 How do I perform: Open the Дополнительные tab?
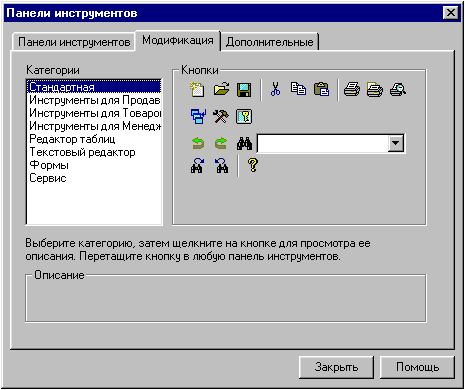pyautogui.click(x=270, y=42)
